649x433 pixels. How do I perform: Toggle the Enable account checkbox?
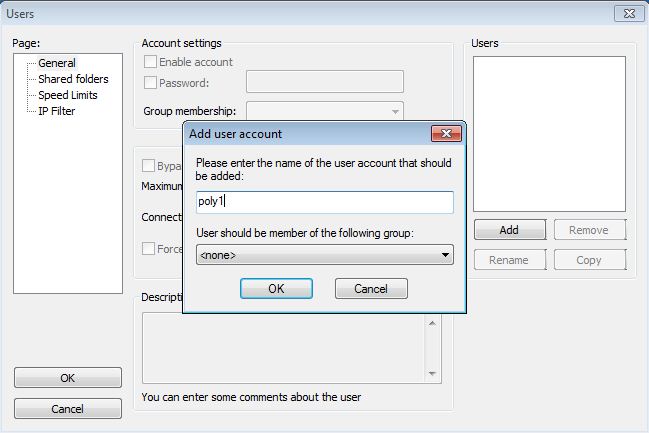(151, 62)
